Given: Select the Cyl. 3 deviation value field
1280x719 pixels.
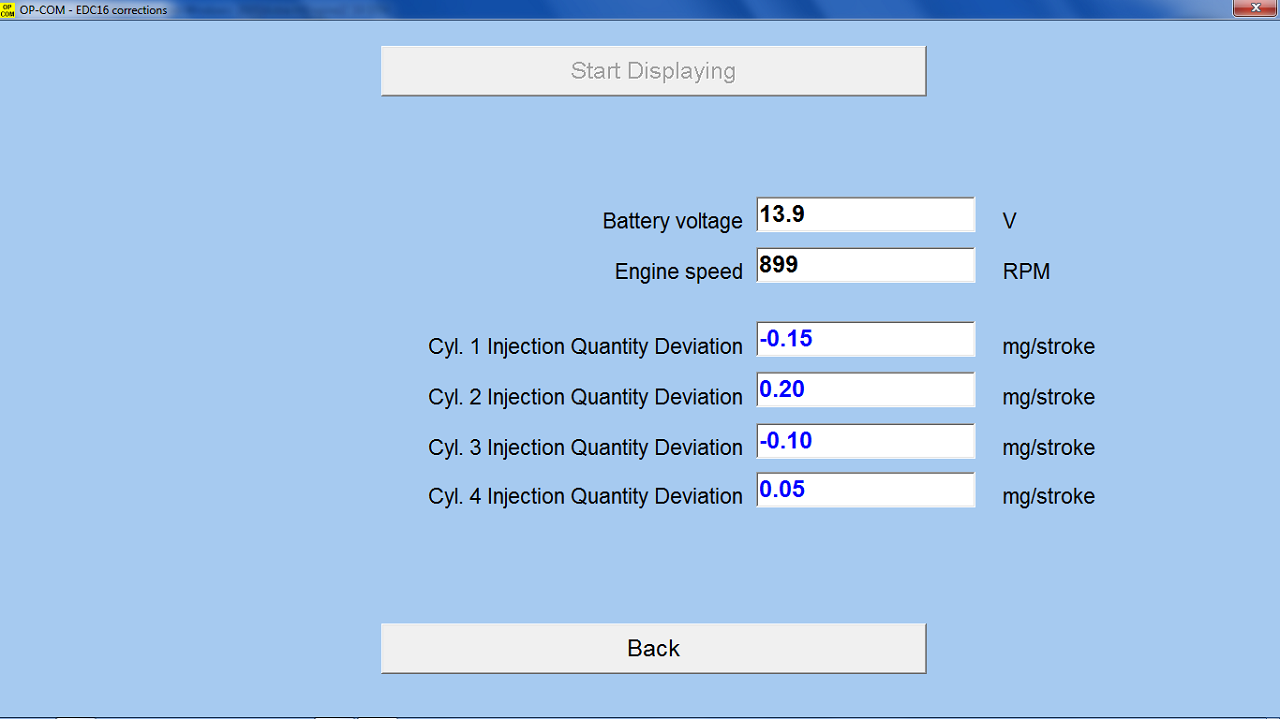Looking at the screenshot, I should (865, 441).
